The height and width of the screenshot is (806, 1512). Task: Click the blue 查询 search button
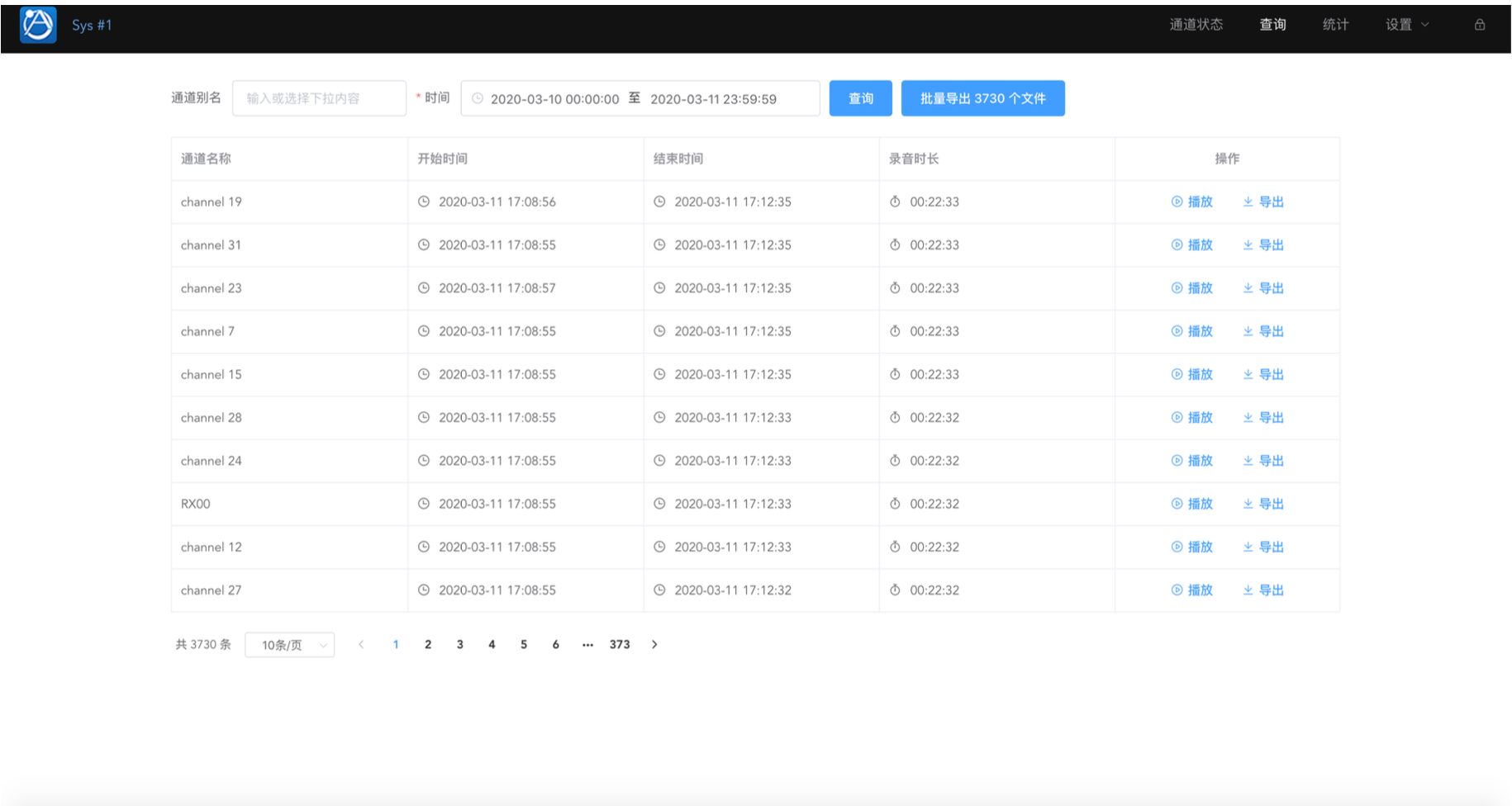click(860, 99)
